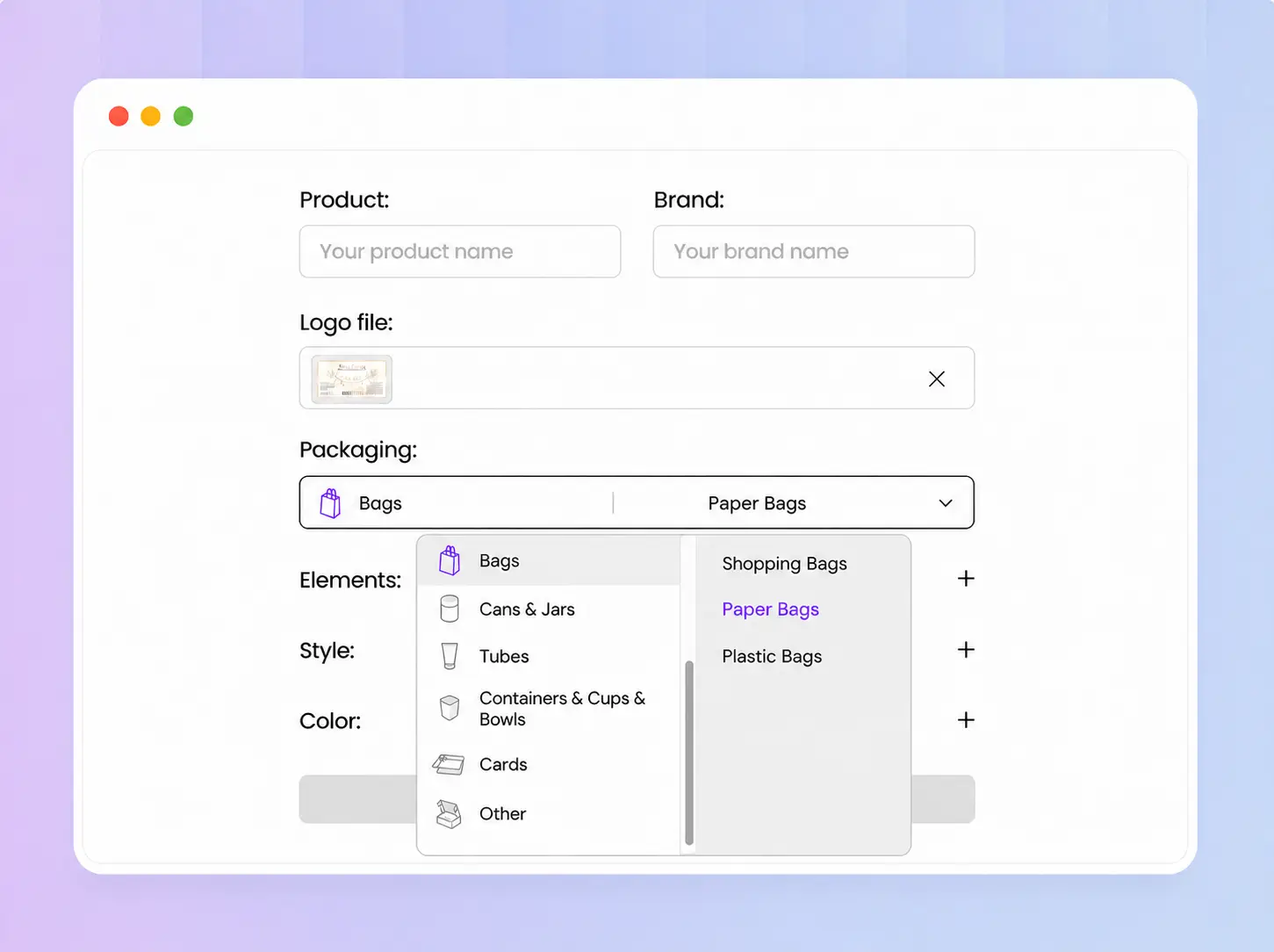Pick Cards category
Image resolution: width=1274 pixels, height=952 pixels.
click(549, 764)
